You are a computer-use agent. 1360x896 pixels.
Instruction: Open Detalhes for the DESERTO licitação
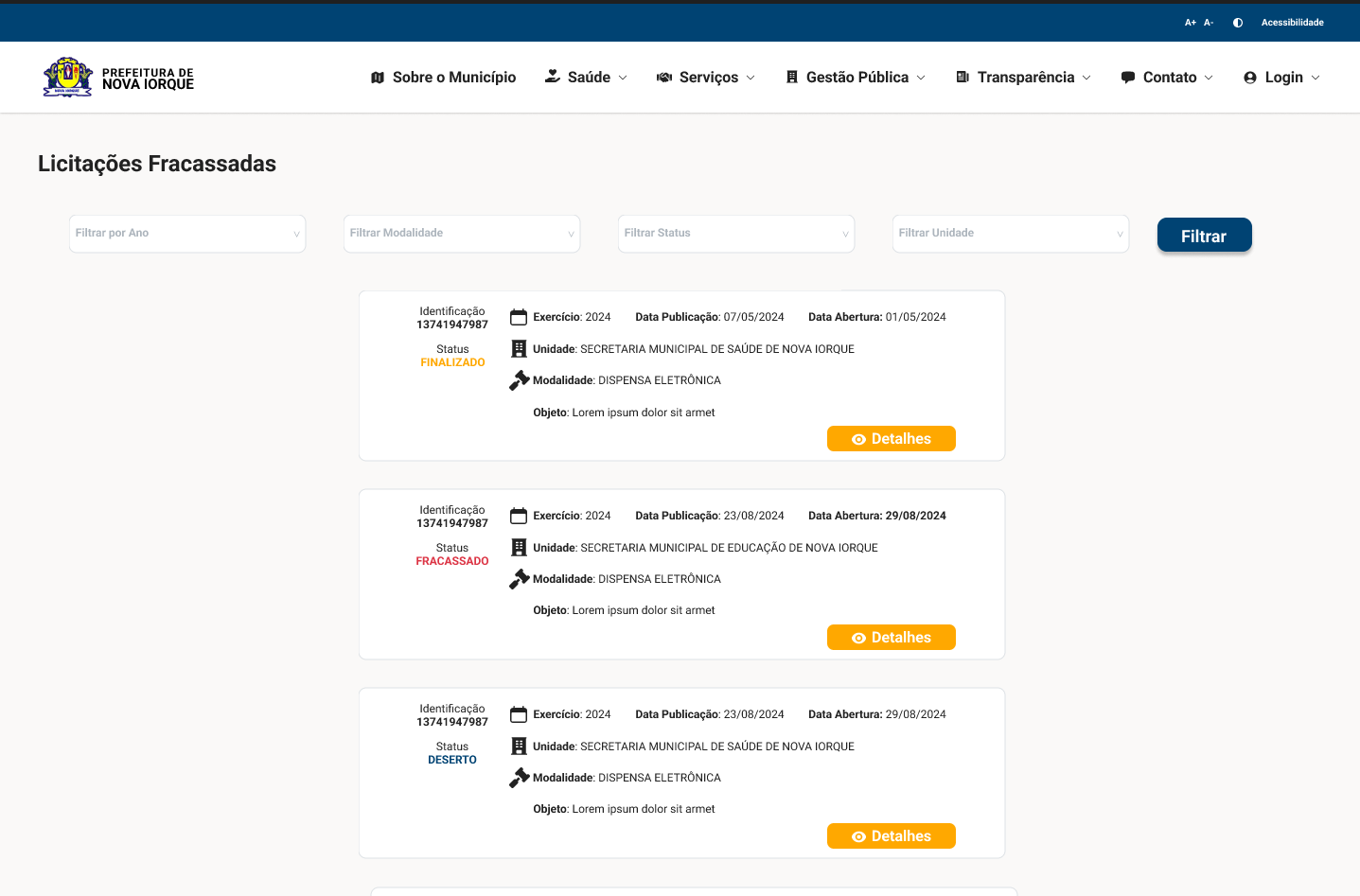pyautogui.click(x=892, y=836)
